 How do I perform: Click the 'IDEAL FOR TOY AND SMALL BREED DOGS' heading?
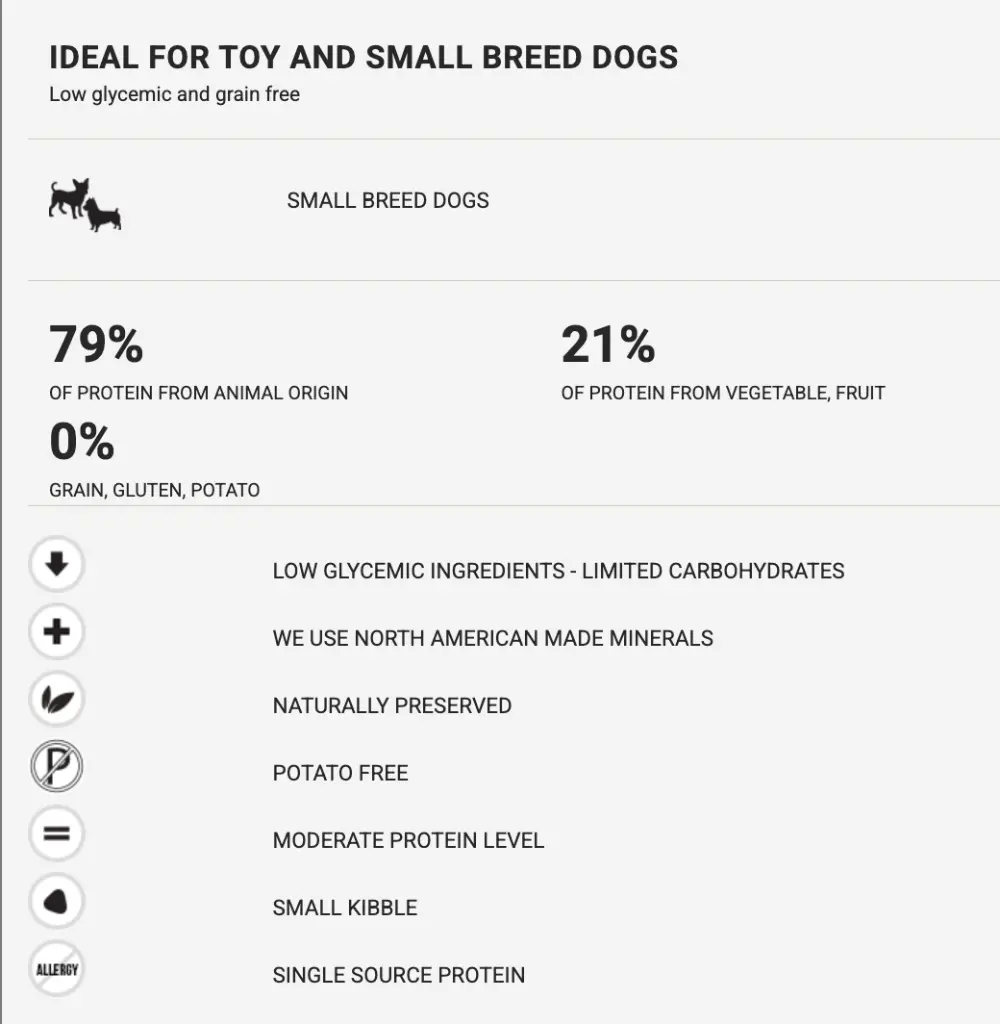pyautogui.click(x=364, y=57)
